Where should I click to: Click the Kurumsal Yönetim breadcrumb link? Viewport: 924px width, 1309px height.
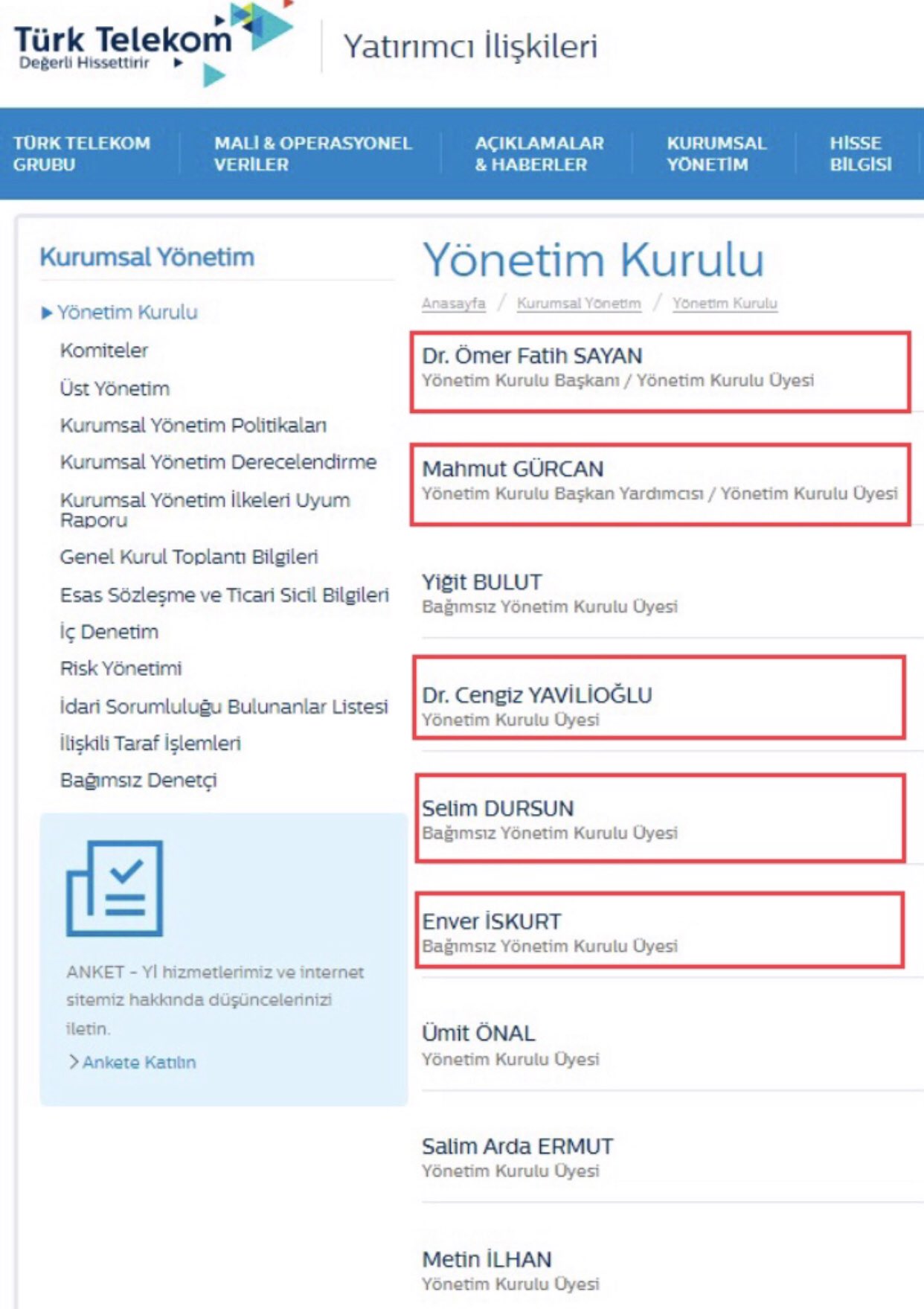(578, 304)
